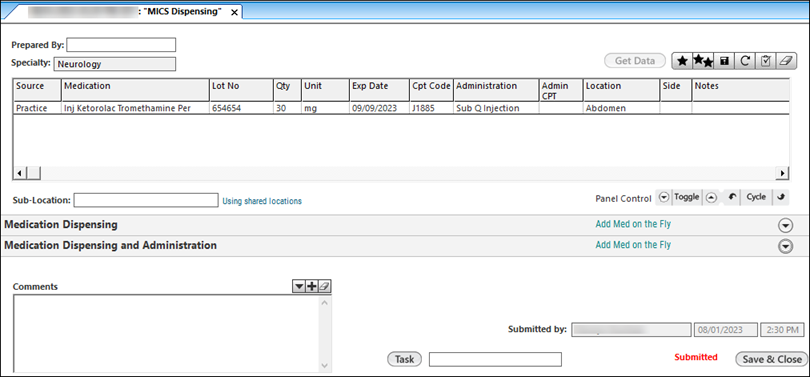Click the Side column header
The width and height of the screenshot is (810, 377).
(676, 90)
